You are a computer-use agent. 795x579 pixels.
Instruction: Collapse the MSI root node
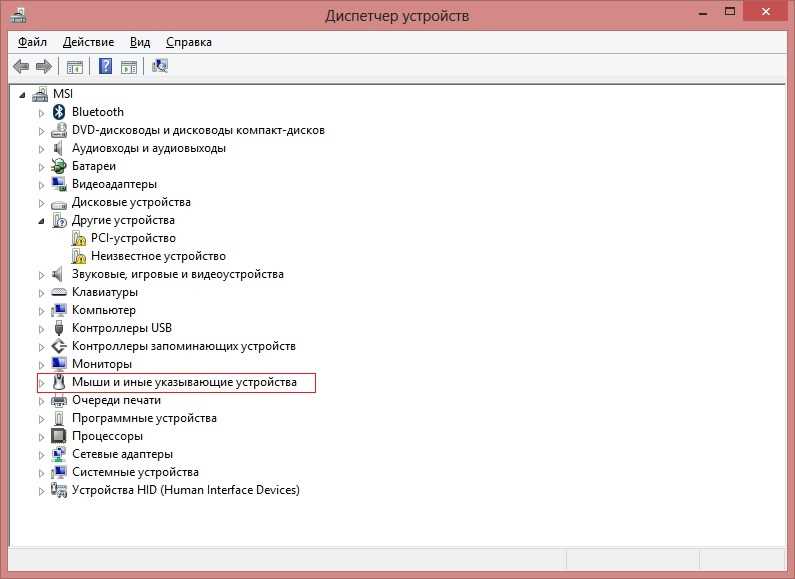pyautogui.click(x=22, y=95)
